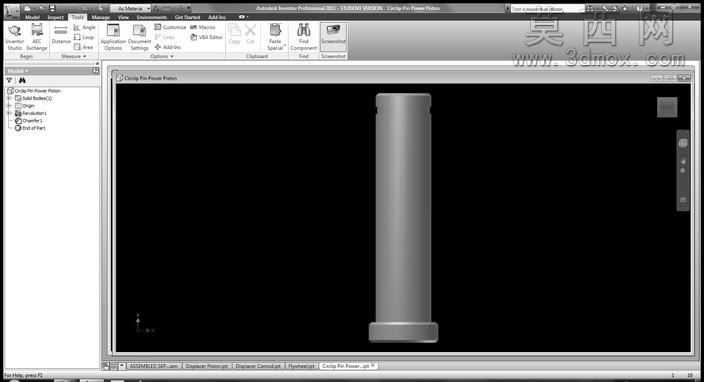
Task: Open the Macros dialog
Action: point(203,27)
